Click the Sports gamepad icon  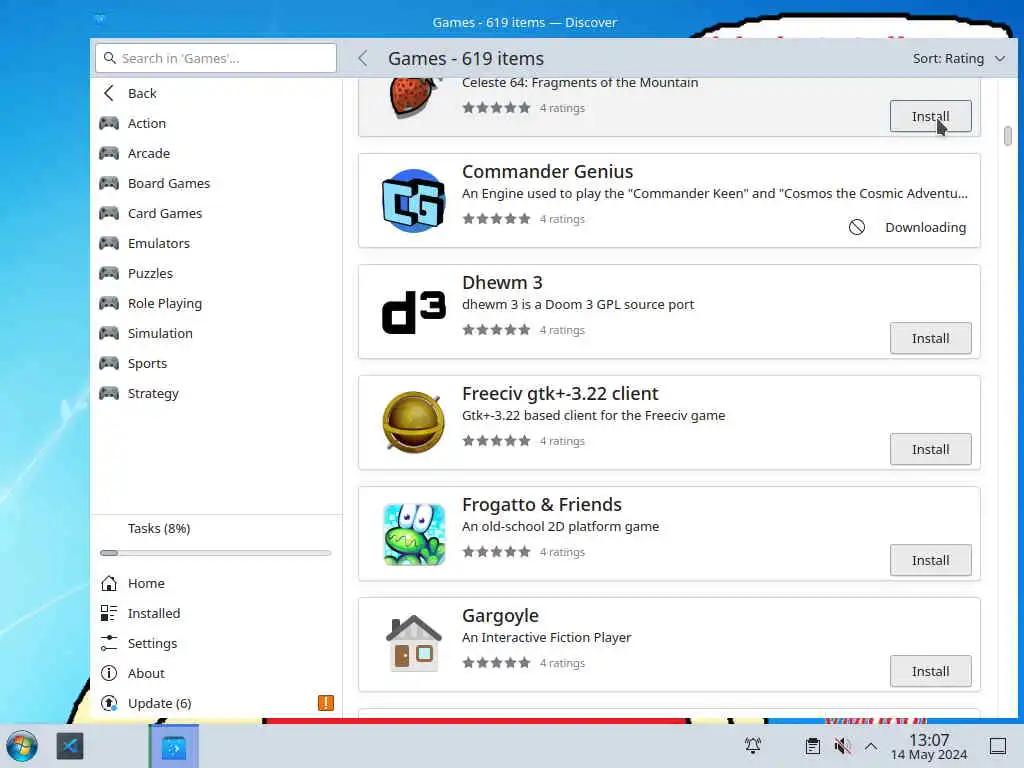pos(109,364)
